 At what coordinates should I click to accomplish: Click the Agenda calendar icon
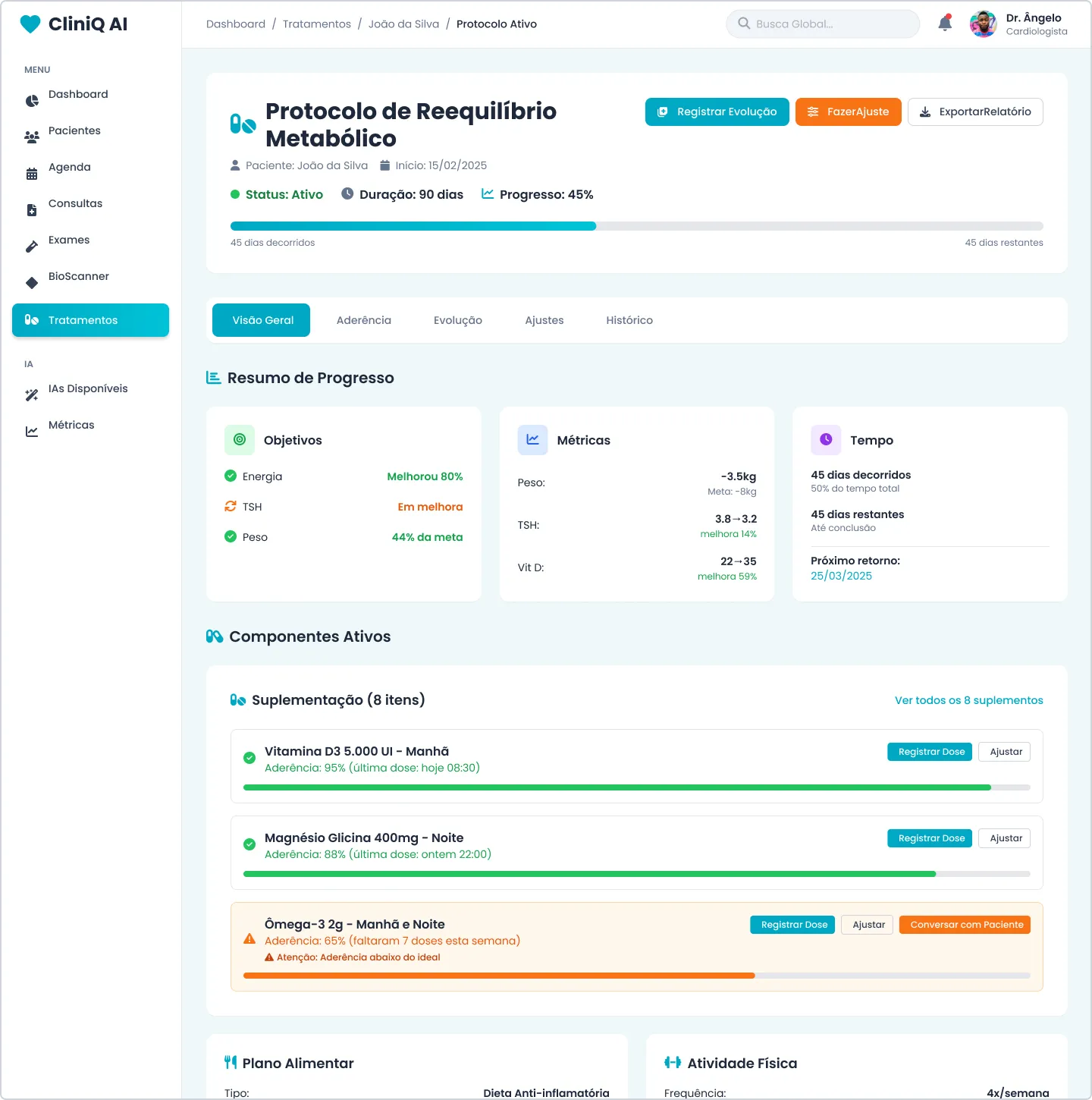point(32,174)
